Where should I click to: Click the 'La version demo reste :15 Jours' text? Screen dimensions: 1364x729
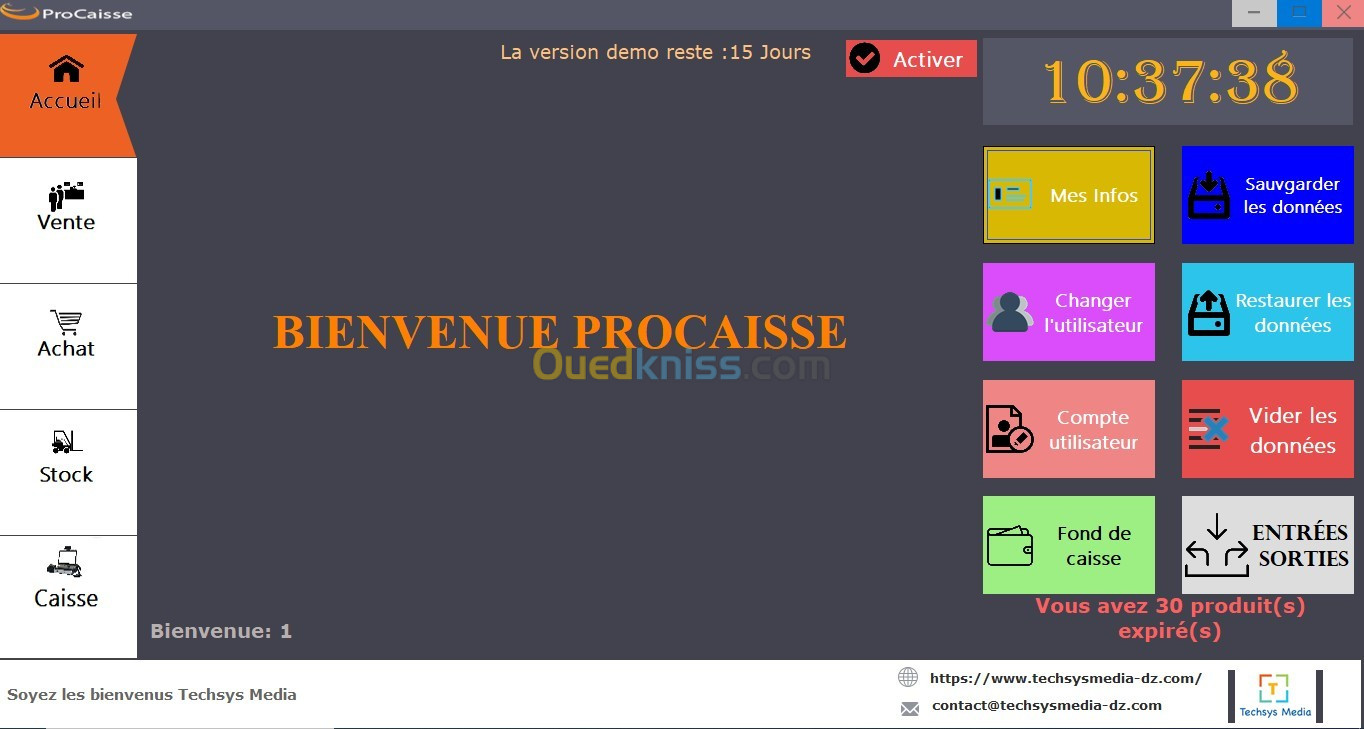pyautogui.click(x=656, y=52)
